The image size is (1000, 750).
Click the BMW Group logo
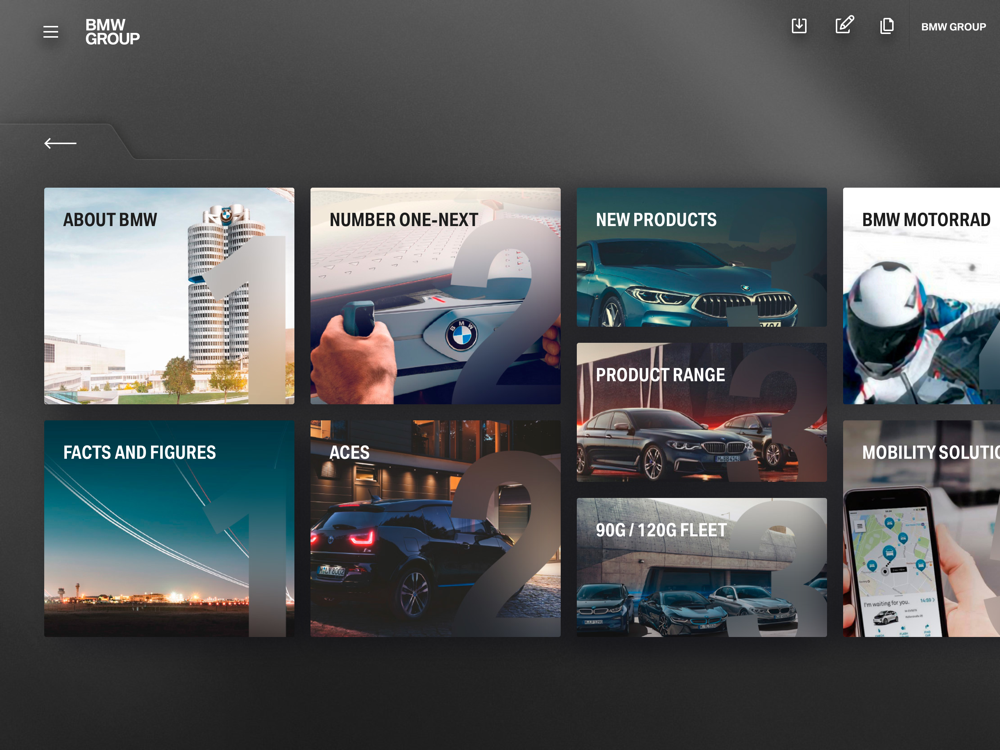pos(112,32)
